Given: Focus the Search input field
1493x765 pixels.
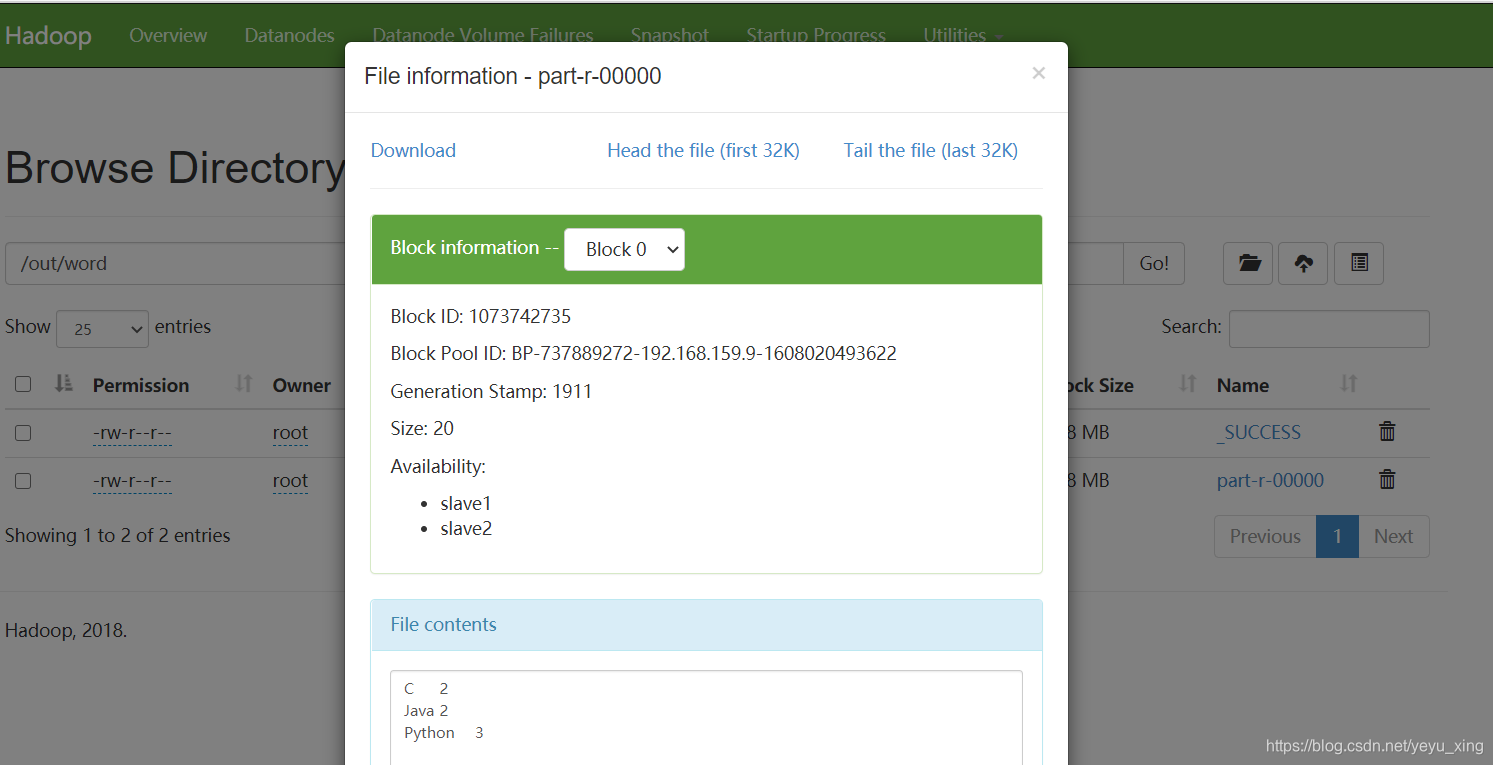Looking at the screenshot, I should pos(1329,328).
